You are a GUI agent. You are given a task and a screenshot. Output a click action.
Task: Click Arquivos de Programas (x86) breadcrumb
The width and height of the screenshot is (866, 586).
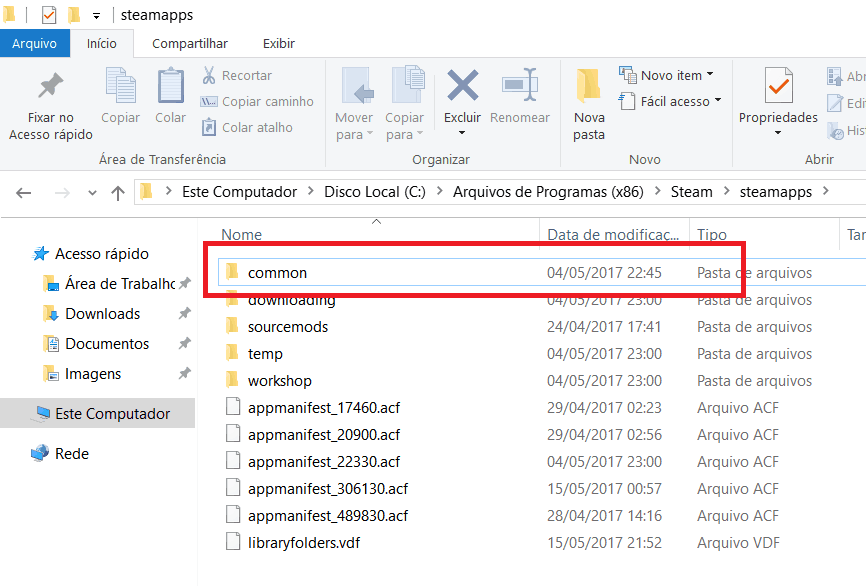[x=548, y=192]
